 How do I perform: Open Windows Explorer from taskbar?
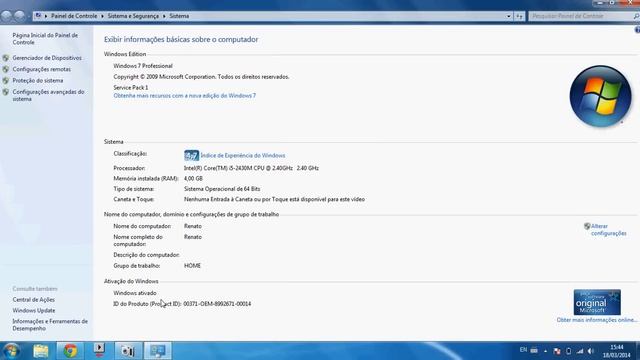[x=41, y=351]
